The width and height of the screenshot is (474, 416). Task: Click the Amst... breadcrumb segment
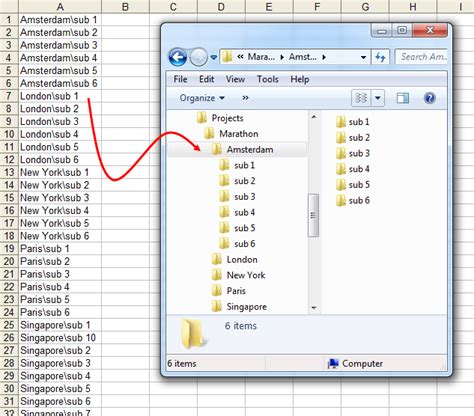pyautogui.click(x=302, y=57)
